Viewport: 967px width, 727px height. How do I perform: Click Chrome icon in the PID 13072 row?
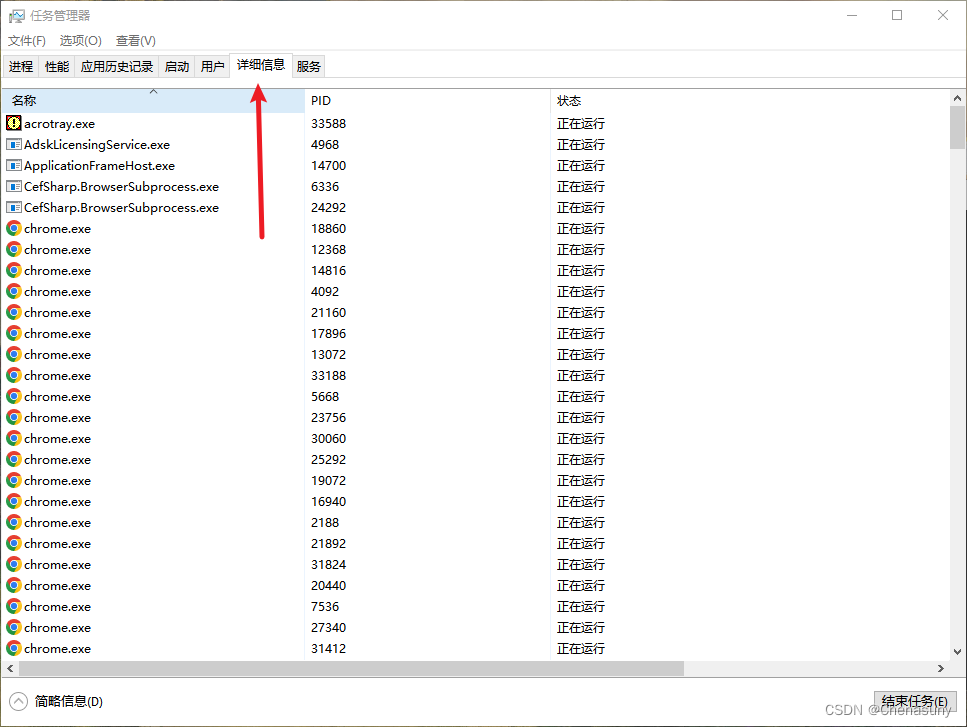click(14, 354)
